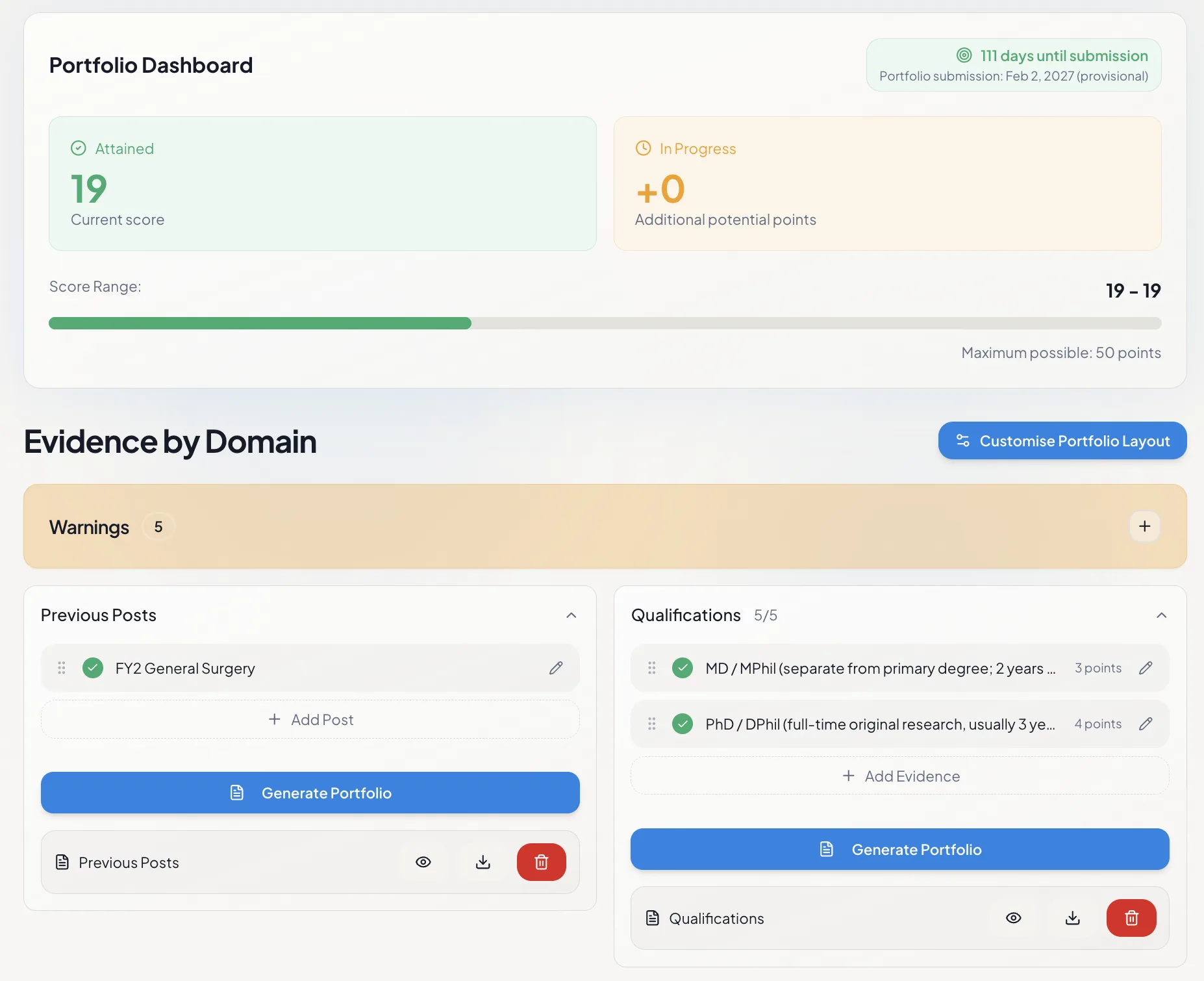Click Add Post in Previous Posts

310,719
